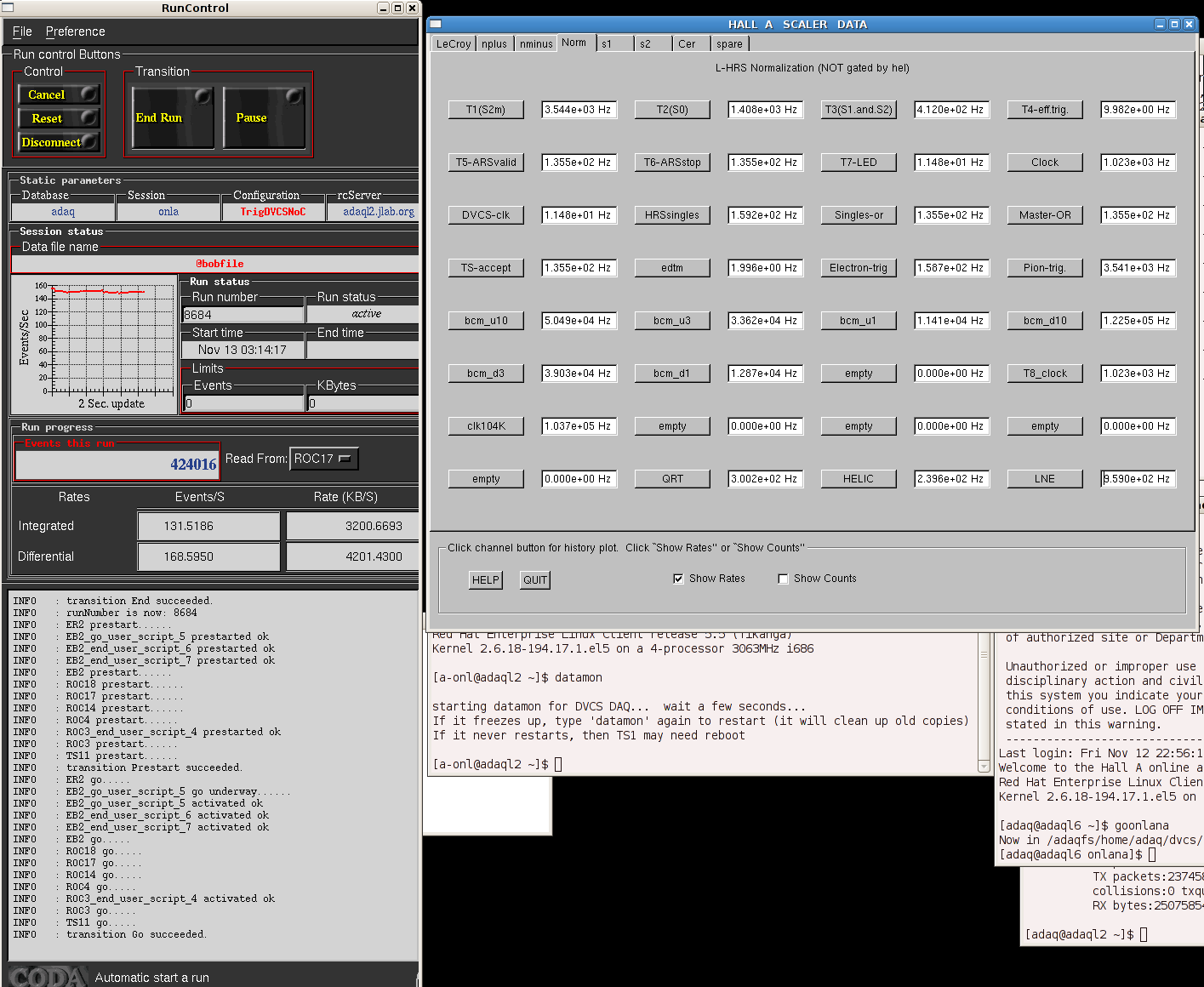Select the Norm tab

point(574,43)
